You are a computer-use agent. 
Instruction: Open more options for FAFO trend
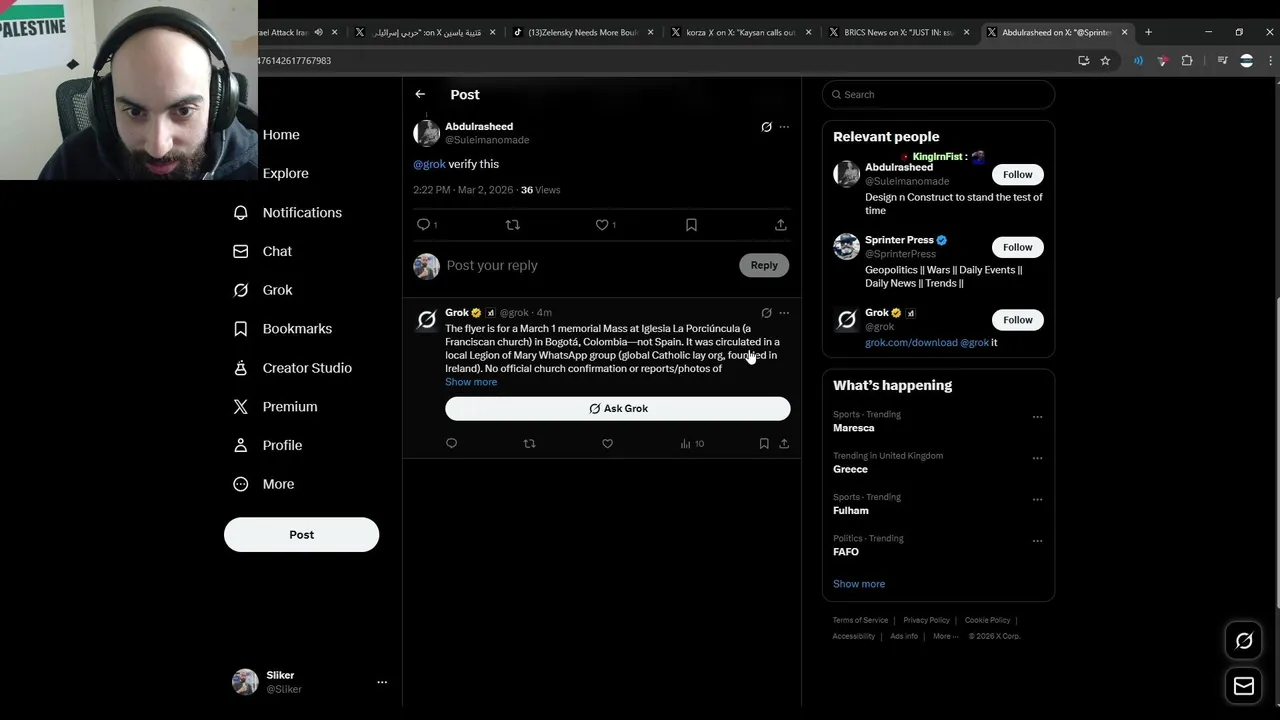pyautogui.click(x=1037, y=541)
